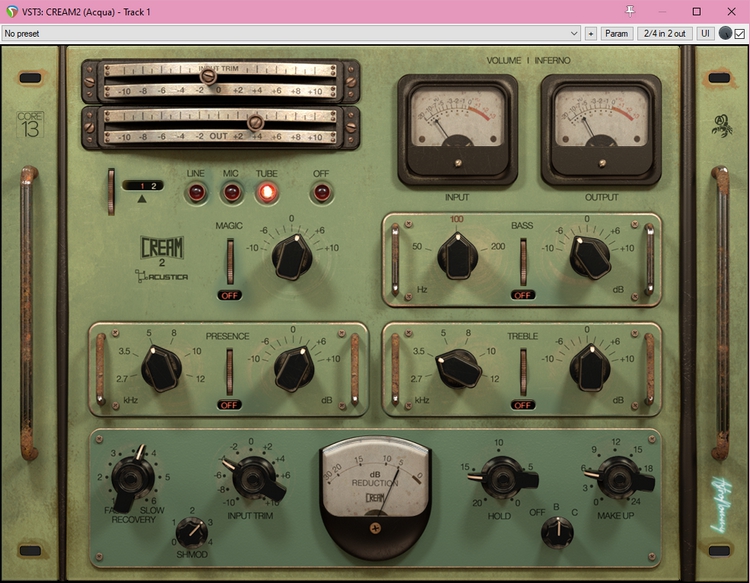Click the neon signature on right rail

coord(720,506)
